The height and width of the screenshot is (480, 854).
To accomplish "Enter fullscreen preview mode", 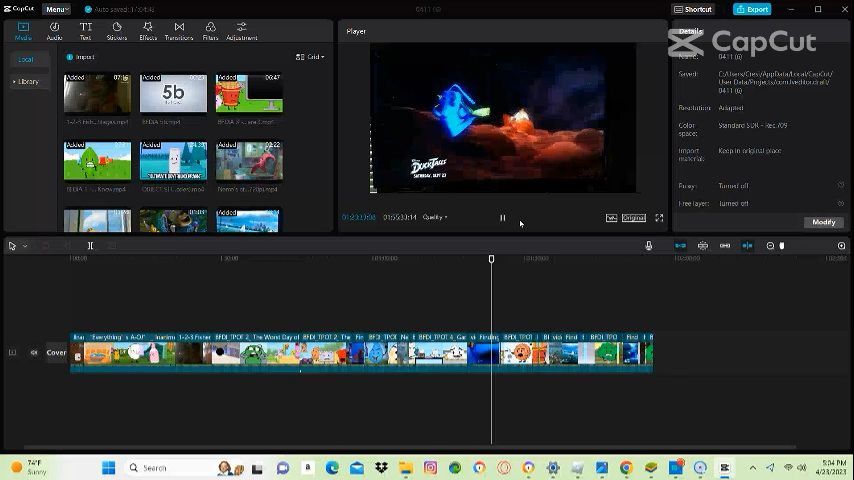I will (659, 217).
